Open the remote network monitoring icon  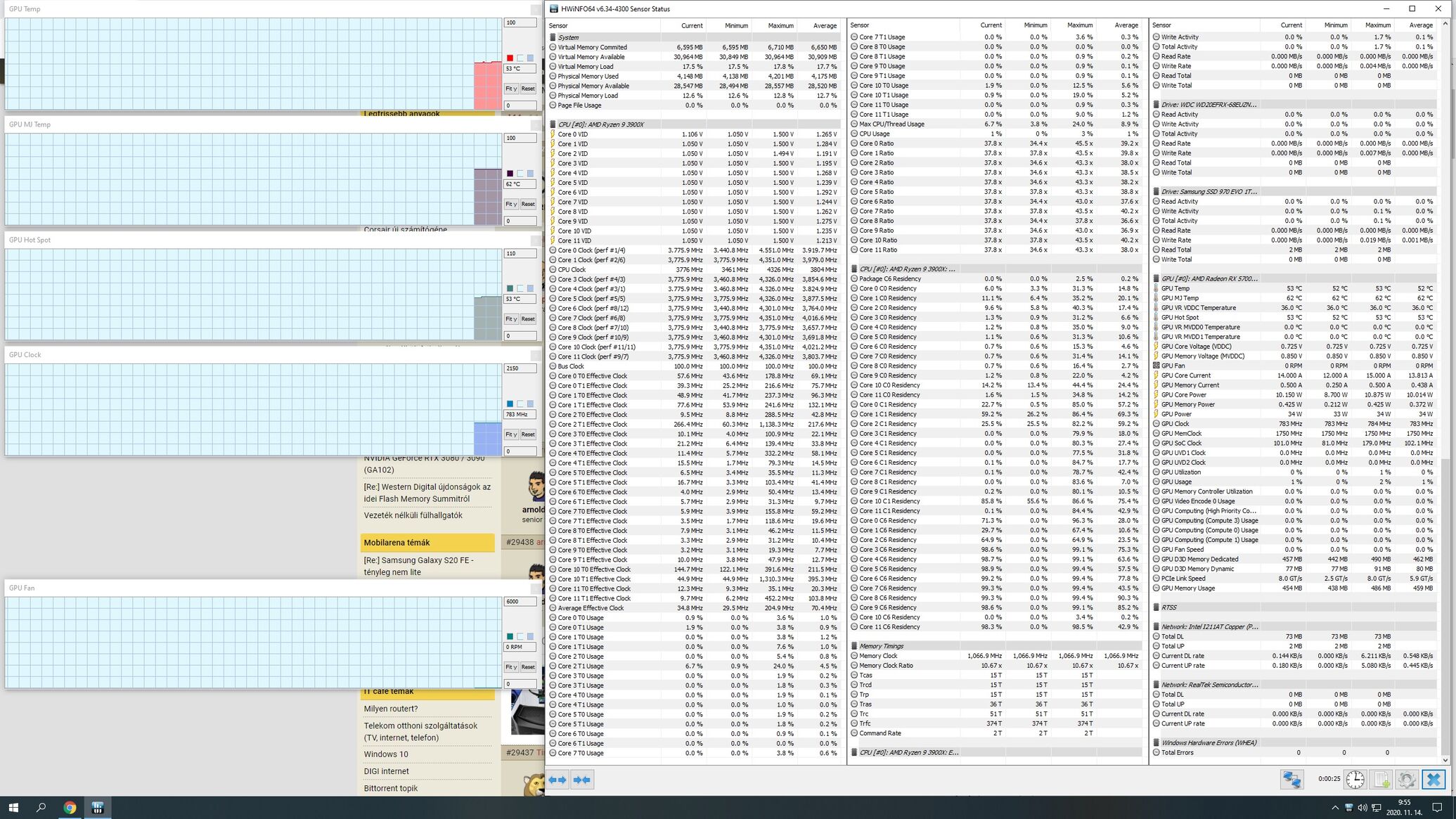tap(1291, 780)
